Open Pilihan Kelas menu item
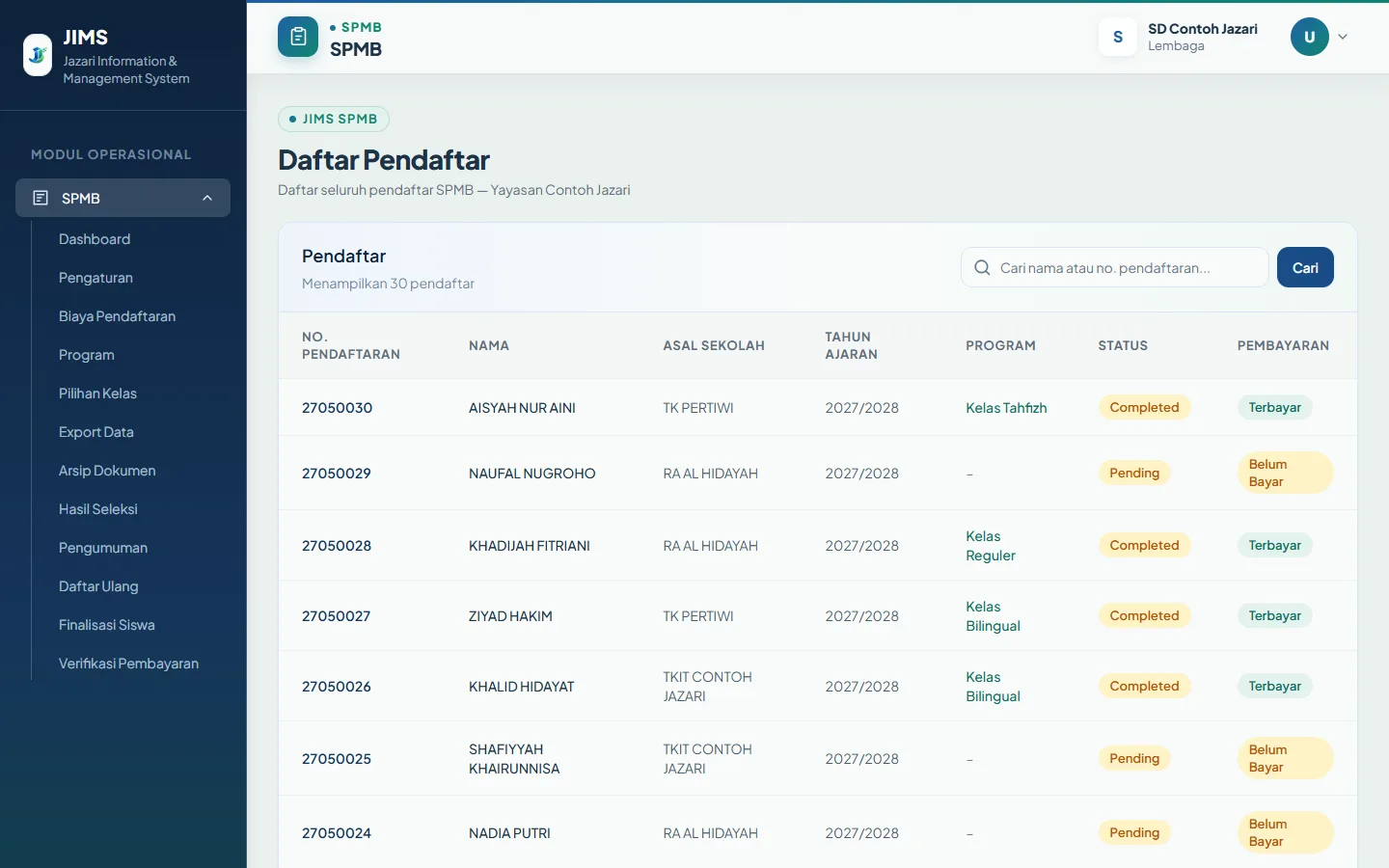This screenshot has height=868, width=1389. (97, 393)
